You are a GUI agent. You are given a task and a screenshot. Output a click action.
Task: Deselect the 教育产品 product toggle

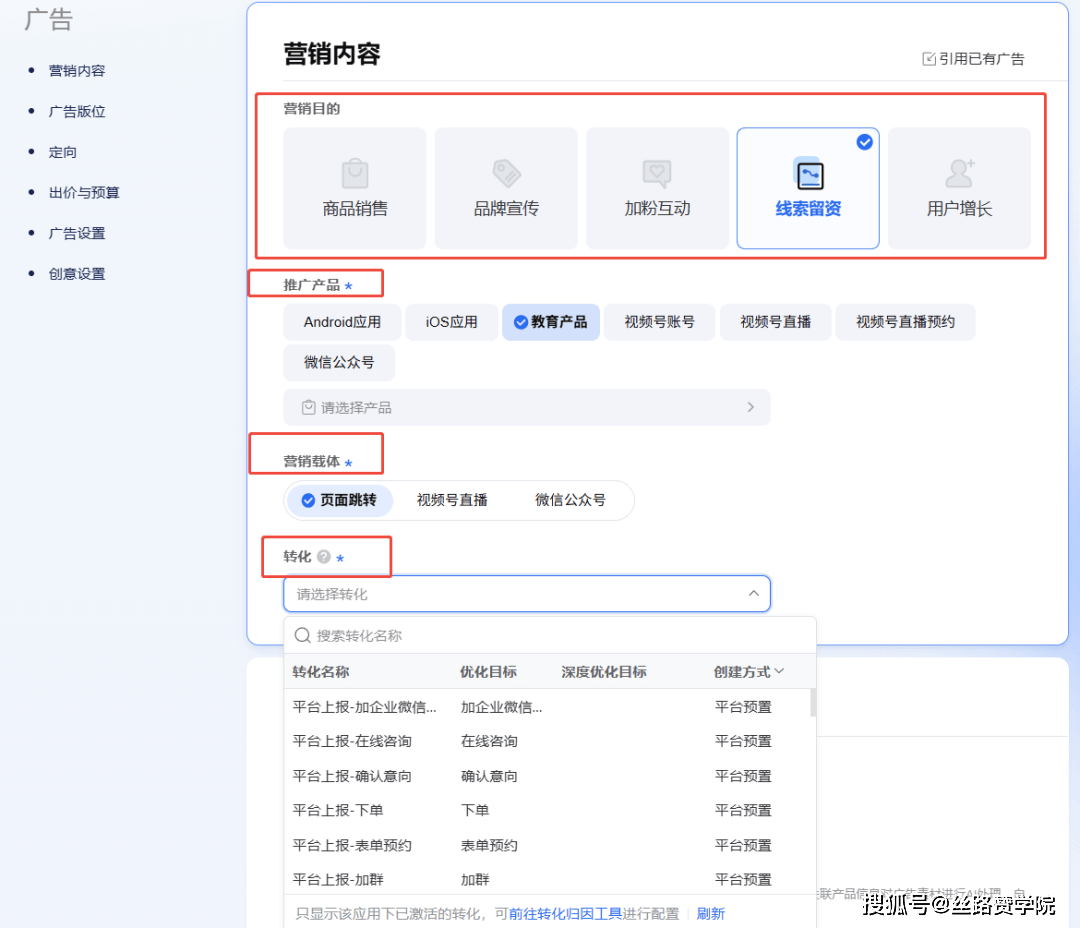click(550, 322)
